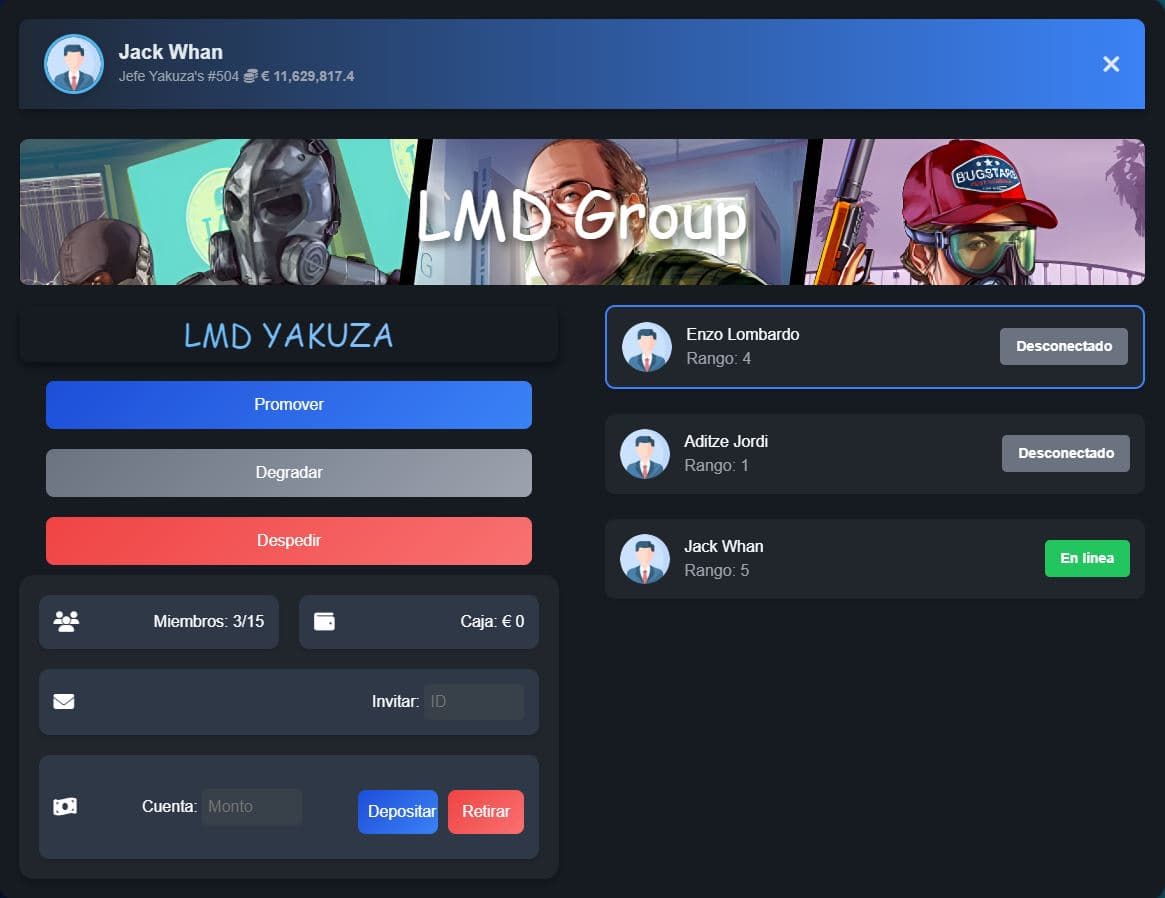The width and height of the screenshot is (1165, 898).
Task: Click the LMD YAKUZA title
Action: point(289,336)
